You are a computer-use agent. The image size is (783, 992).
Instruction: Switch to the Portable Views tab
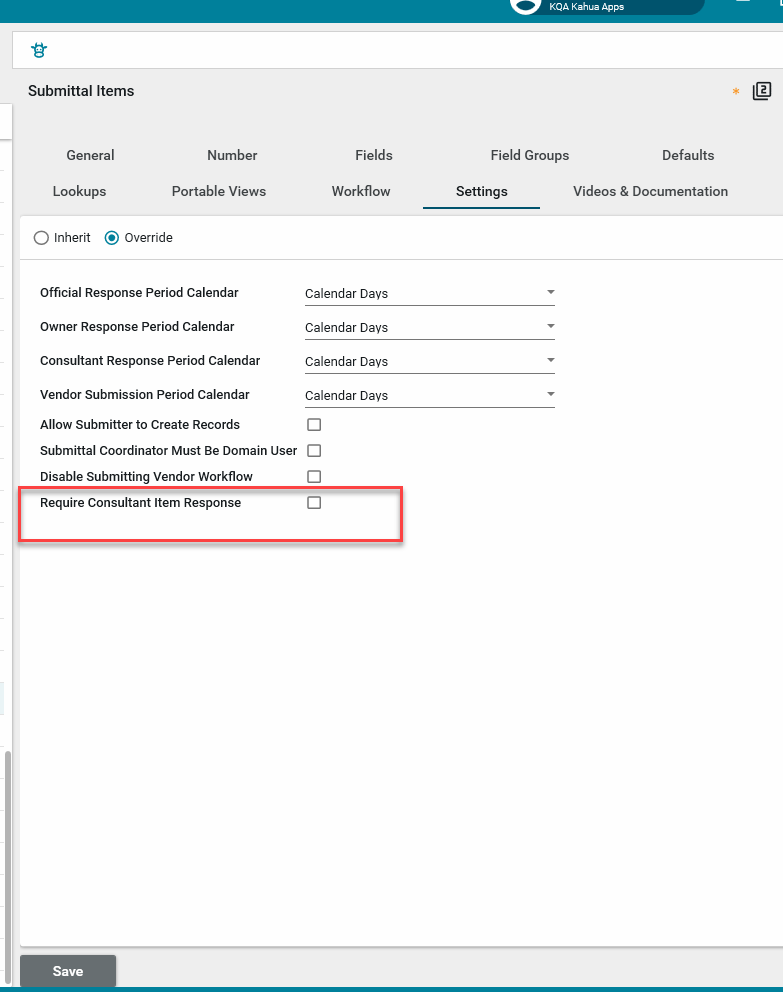pyautogui.click(x=219, y=191)
